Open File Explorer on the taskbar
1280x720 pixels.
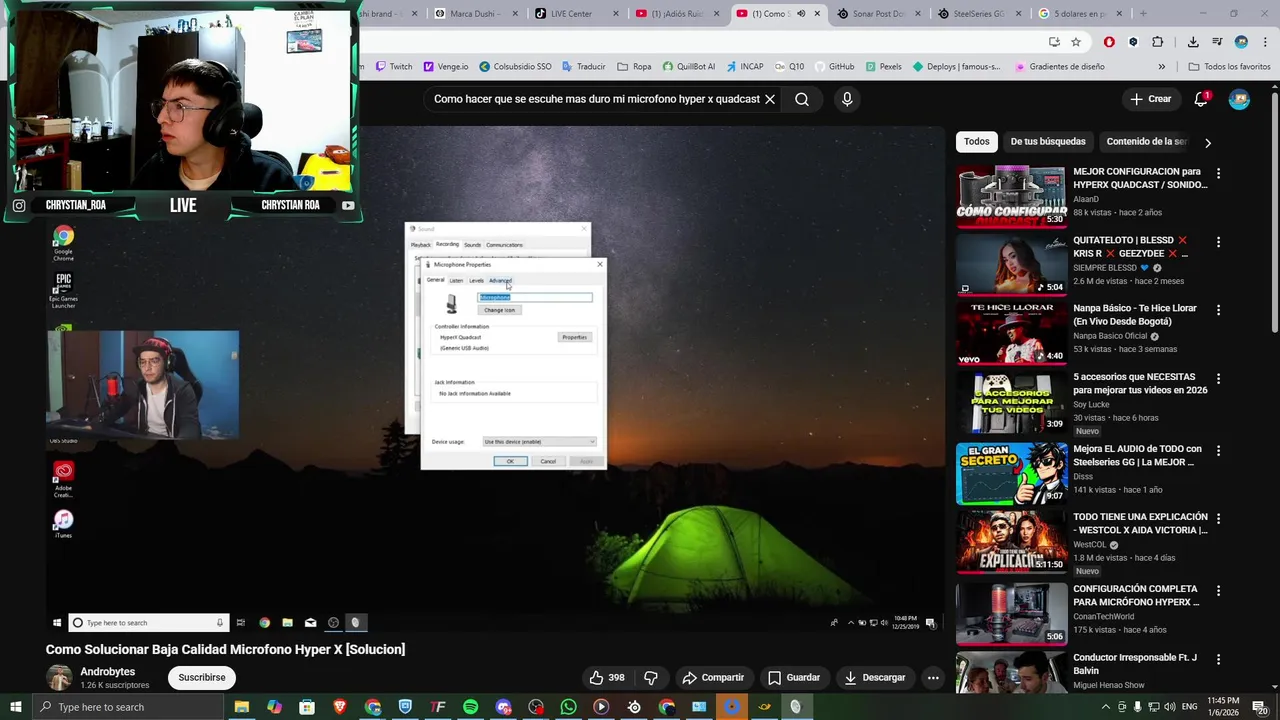[241, 707]
